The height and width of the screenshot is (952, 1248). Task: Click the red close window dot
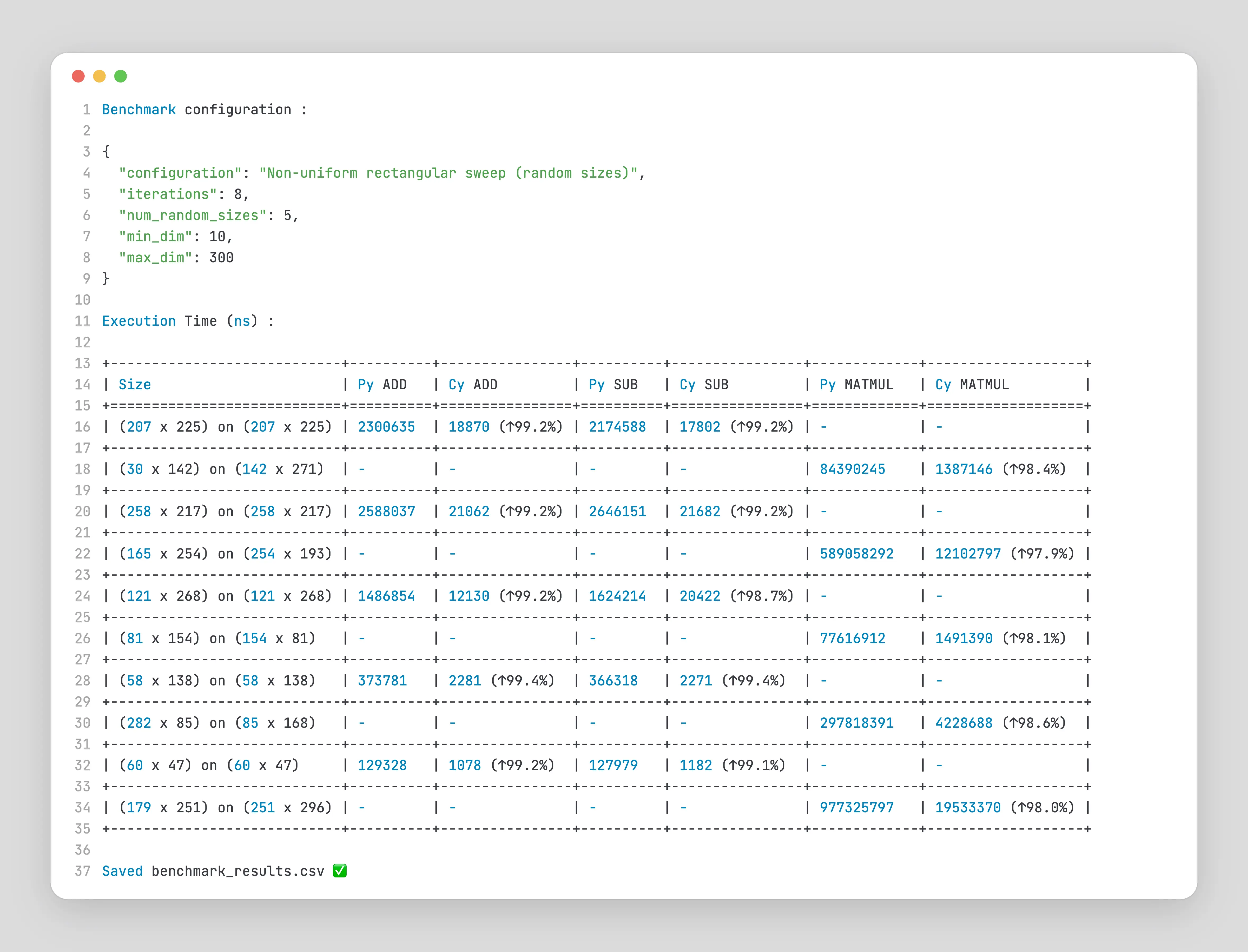78,76
